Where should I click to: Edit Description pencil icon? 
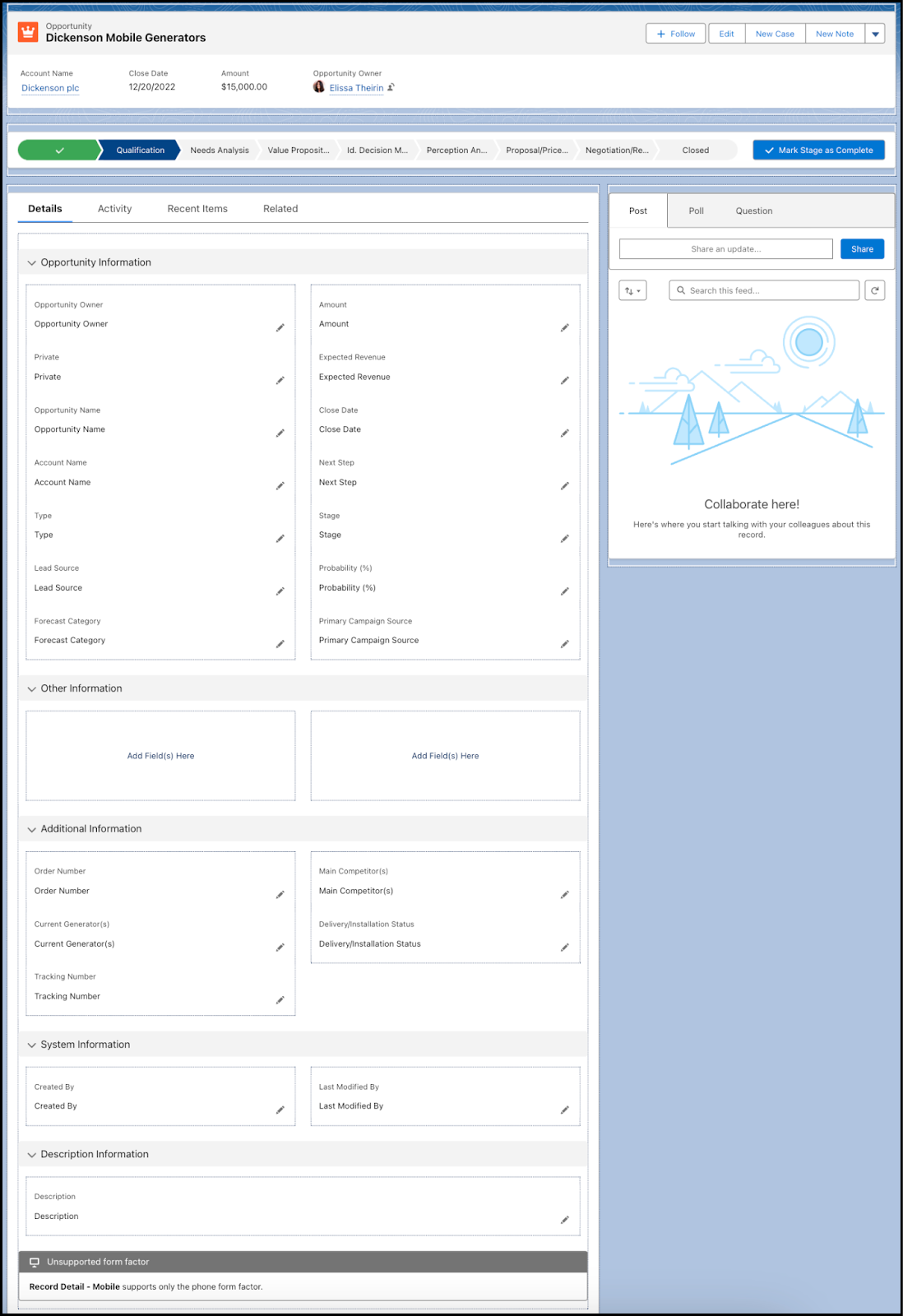(564, 1219)
